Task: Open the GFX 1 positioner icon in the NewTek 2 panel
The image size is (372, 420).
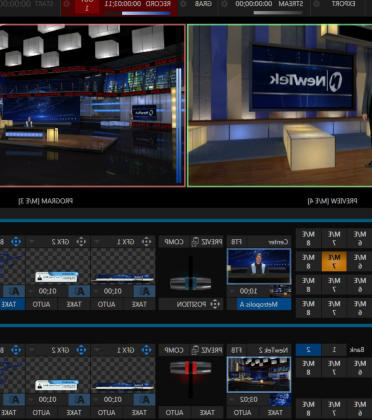Action: pos(147,350)
